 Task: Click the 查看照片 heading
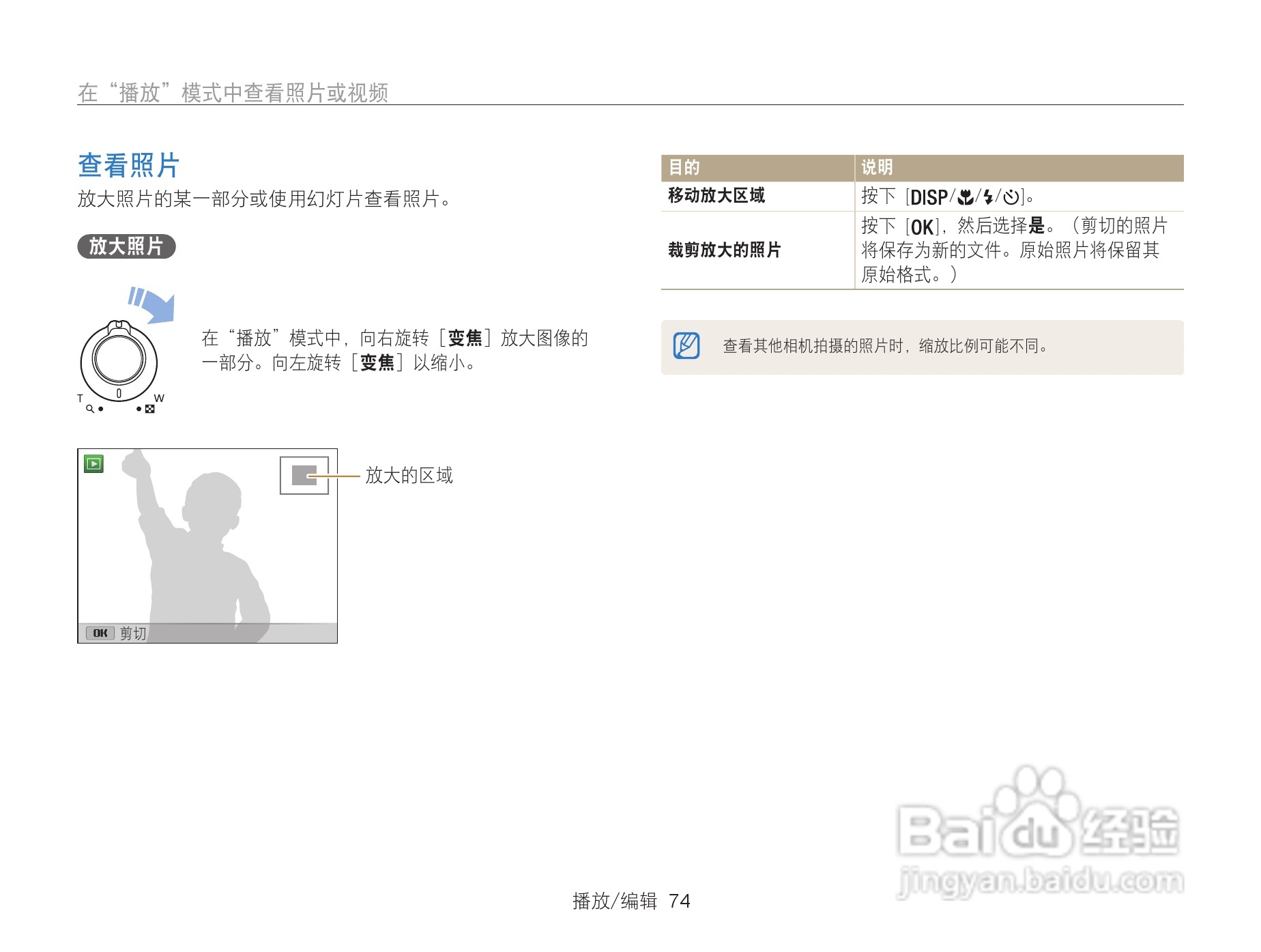(x=128, y=166)
